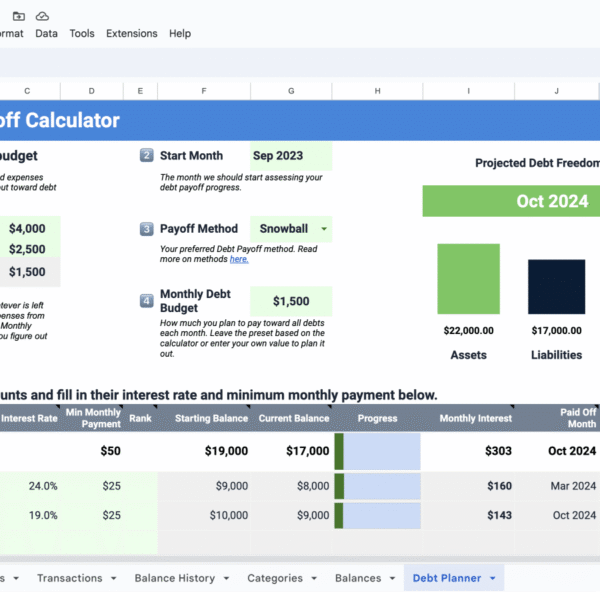Switch to the Balances sheet tab
This screenshot has width=600, height=600.
(x=357, y=578)
